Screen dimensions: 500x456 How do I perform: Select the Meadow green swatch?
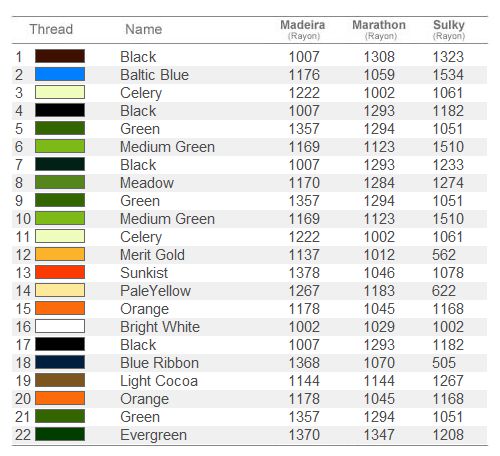click(60, 182)
